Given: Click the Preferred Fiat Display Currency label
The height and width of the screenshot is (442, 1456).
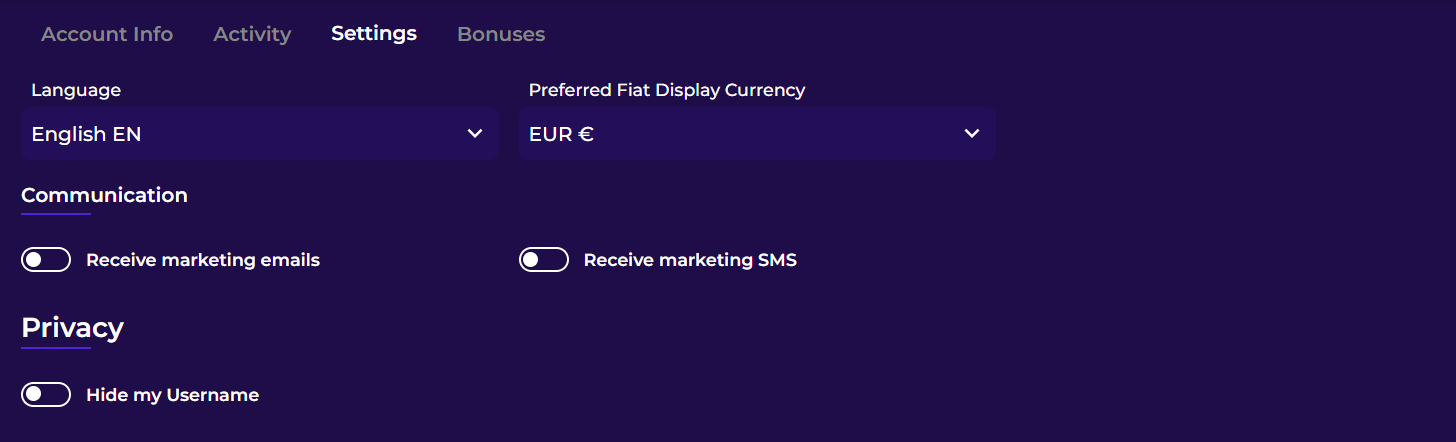Looking at the screenshot, I should [667, 90].
